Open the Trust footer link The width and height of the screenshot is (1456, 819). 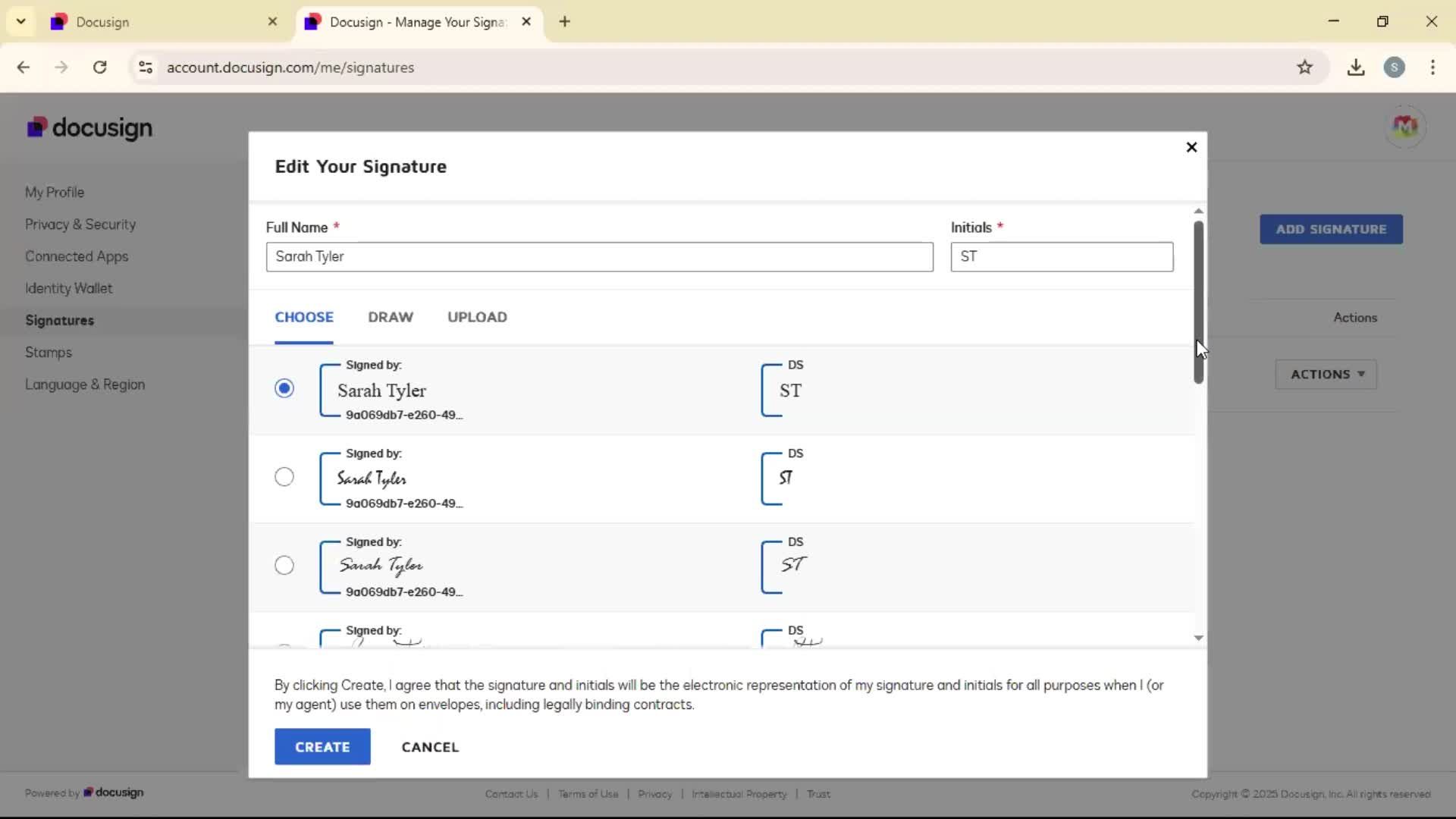pos(818,794)
